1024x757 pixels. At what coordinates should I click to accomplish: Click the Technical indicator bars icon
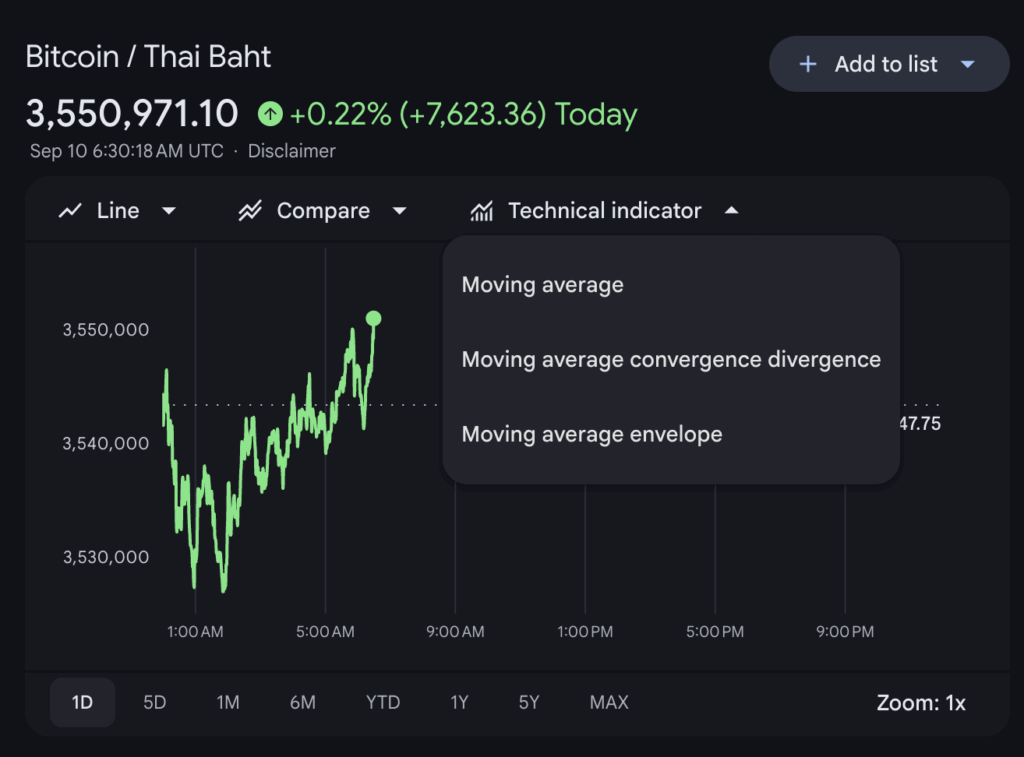[482, 211]
